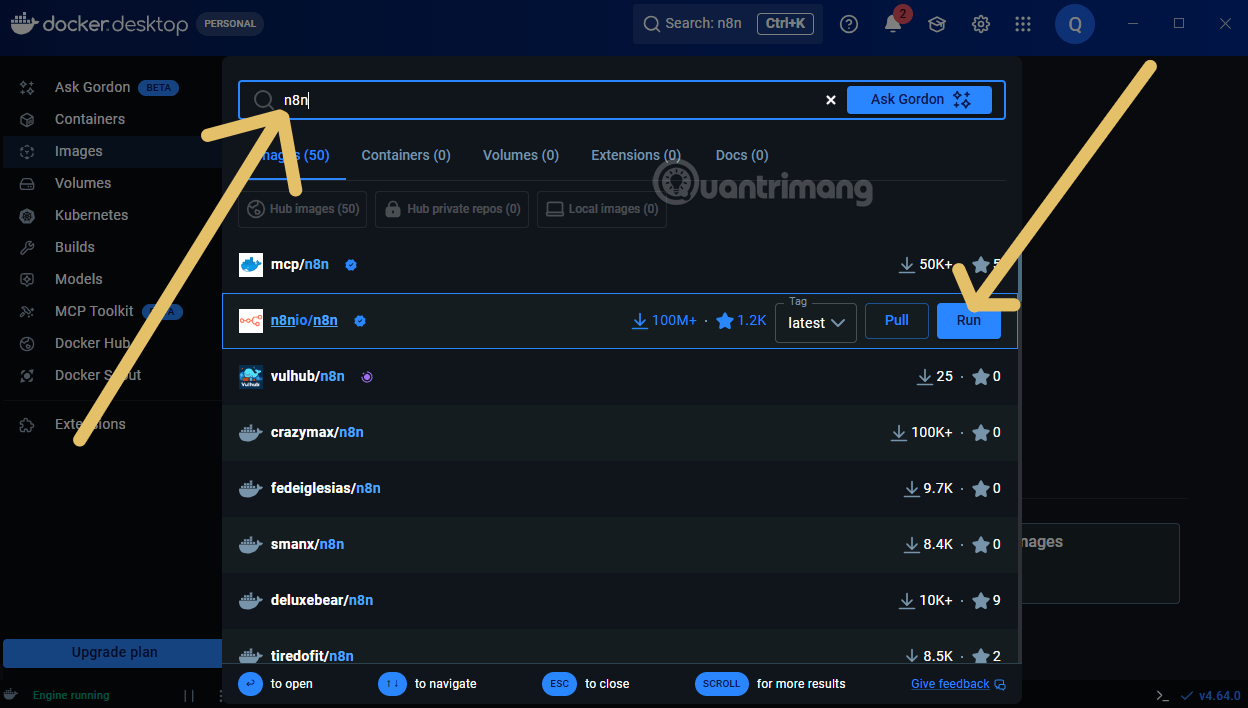Click the Upgrade plan button
Screen dimensions: 1248x708
coord(113,653)
